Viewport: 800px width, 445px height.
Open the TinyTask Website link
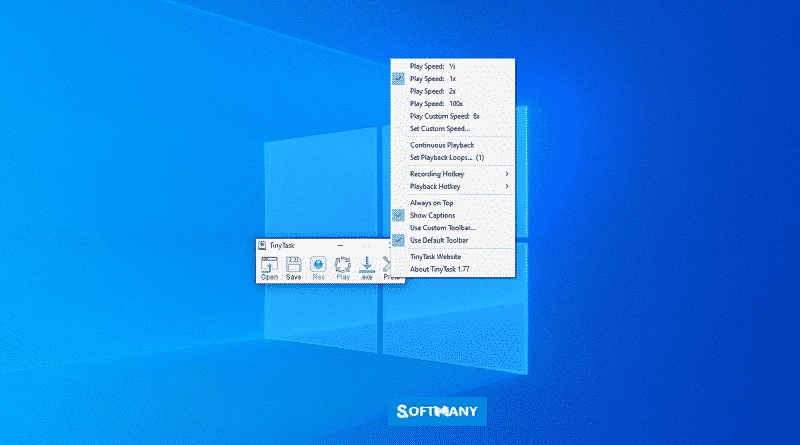pyautogui.click(x=438, y=256)
